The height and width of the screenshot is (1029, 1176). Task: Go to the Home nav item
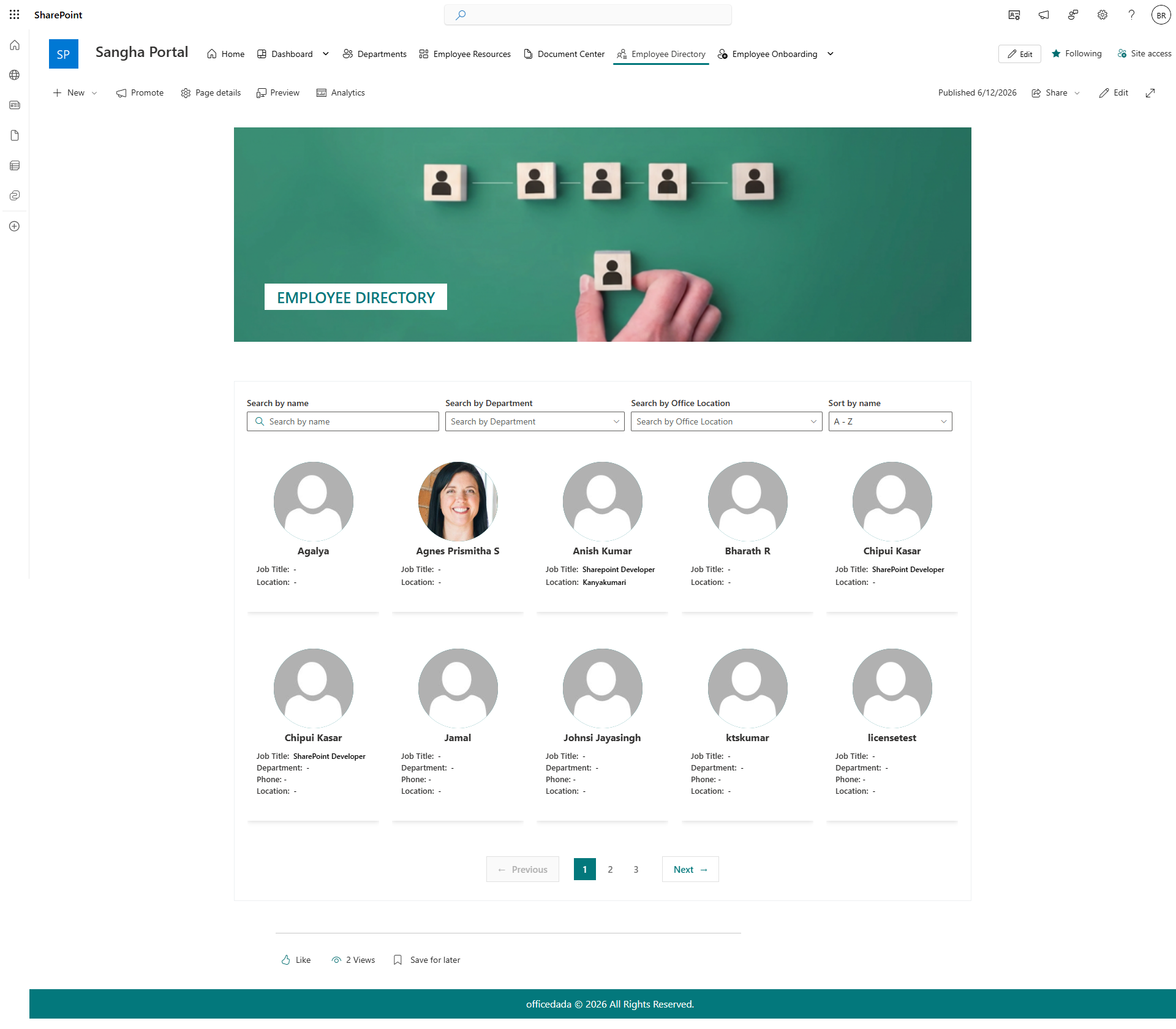click(225, 54)
